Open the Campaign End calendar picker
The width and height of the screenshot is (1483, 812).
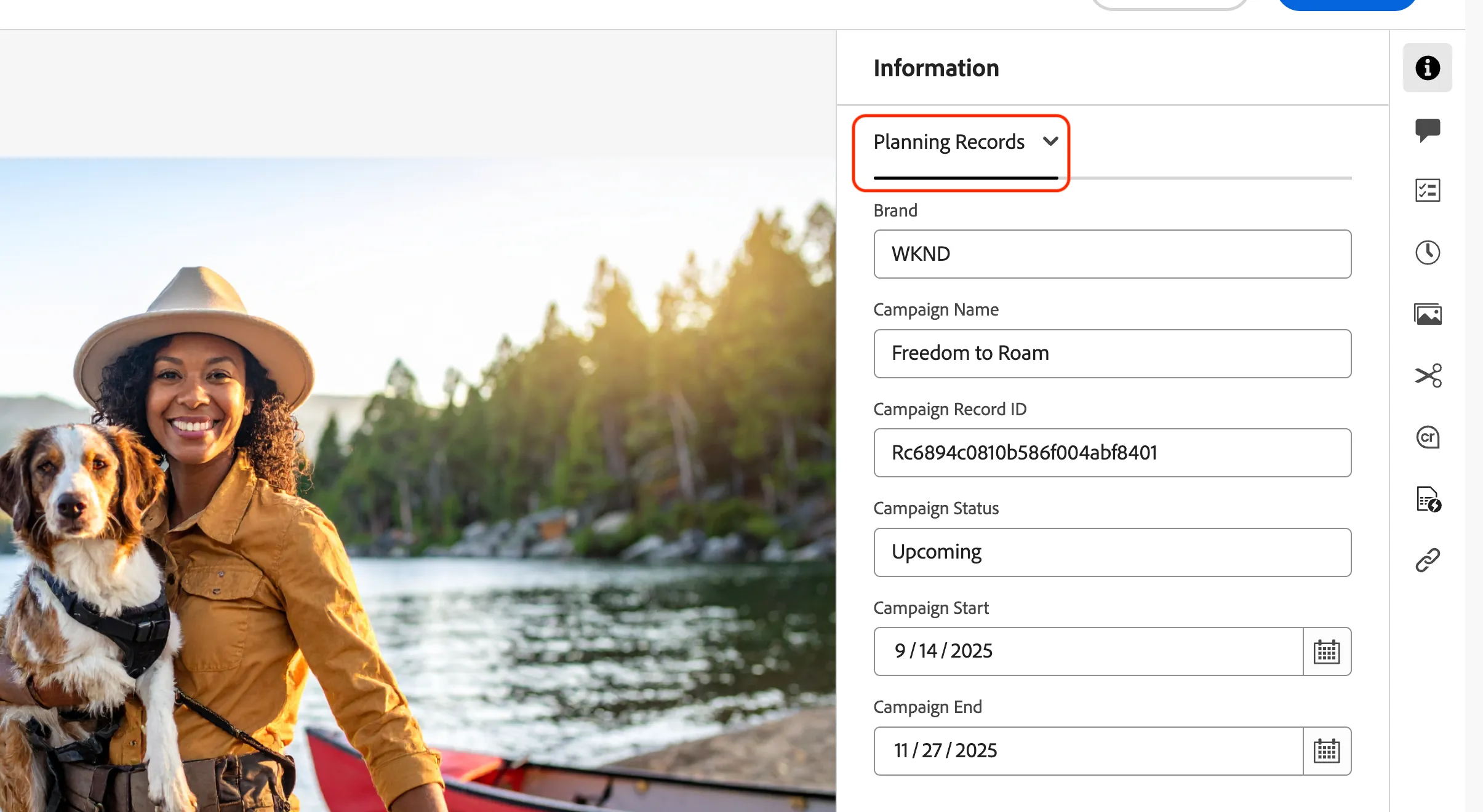(1327, 751)
